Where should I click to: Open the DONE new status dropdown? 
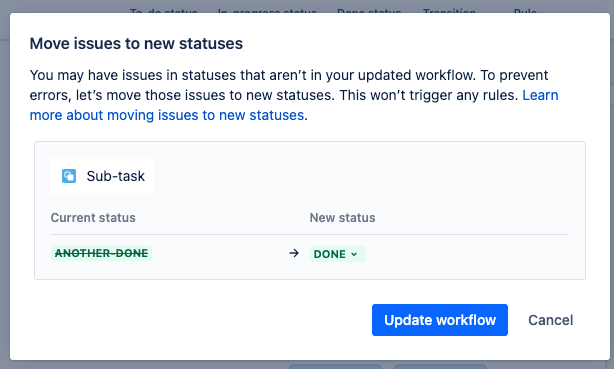(338, 254)
